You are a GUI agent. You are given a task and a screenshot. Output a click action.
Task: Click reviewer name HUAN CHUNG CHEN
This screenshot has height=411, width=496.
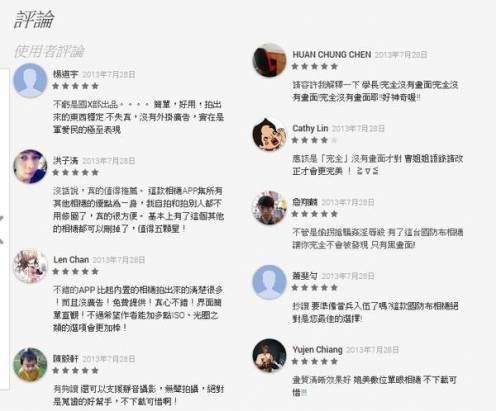pyautogui.click(x=332, y=55)
